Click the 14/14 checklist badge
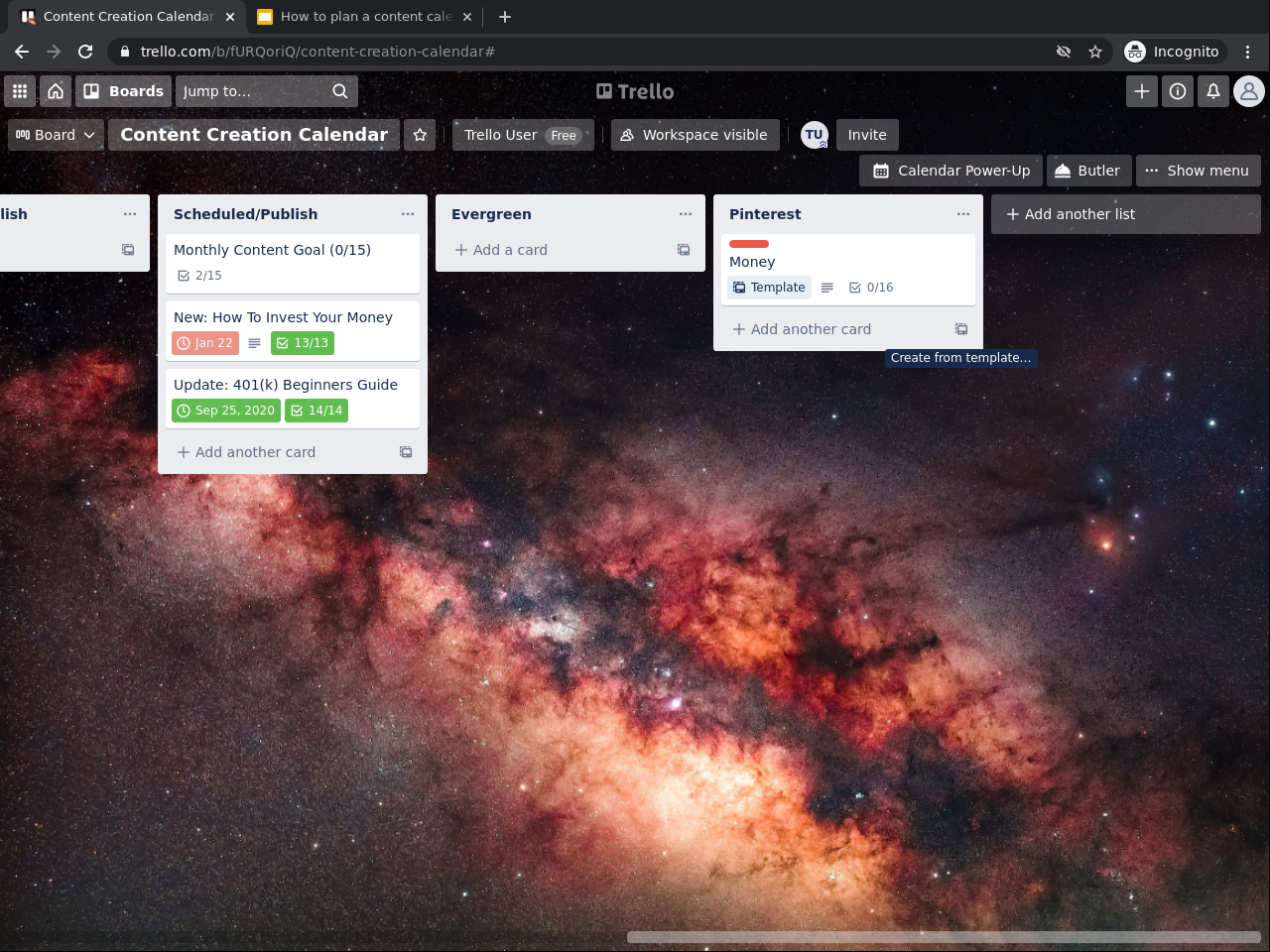The width and height of the screenshot is (1270, 952). coord(317,411)
